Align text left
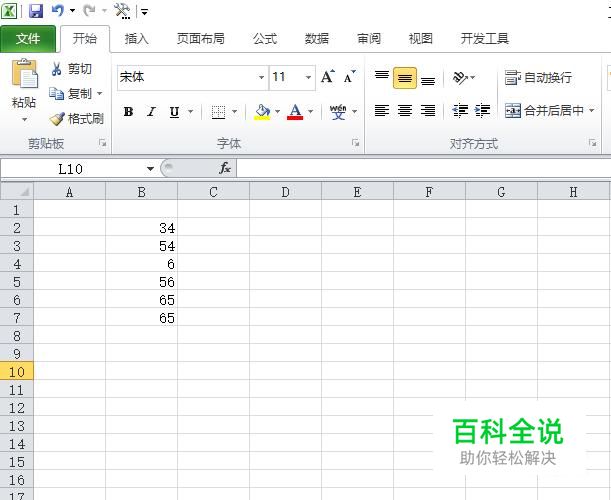611x500 pixels. tap(382, 111)
